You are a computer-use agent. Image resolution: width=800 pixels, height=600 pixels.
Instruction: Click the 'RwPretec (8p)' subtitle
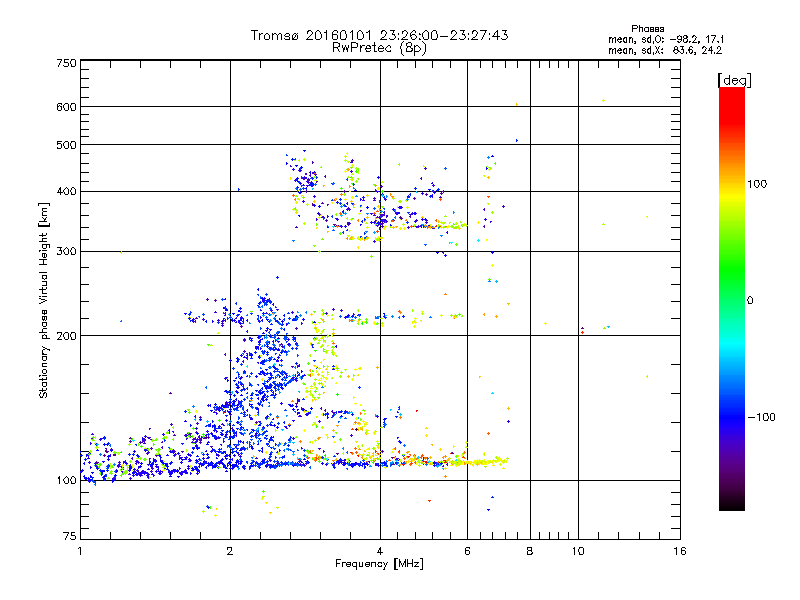(379, 48)
